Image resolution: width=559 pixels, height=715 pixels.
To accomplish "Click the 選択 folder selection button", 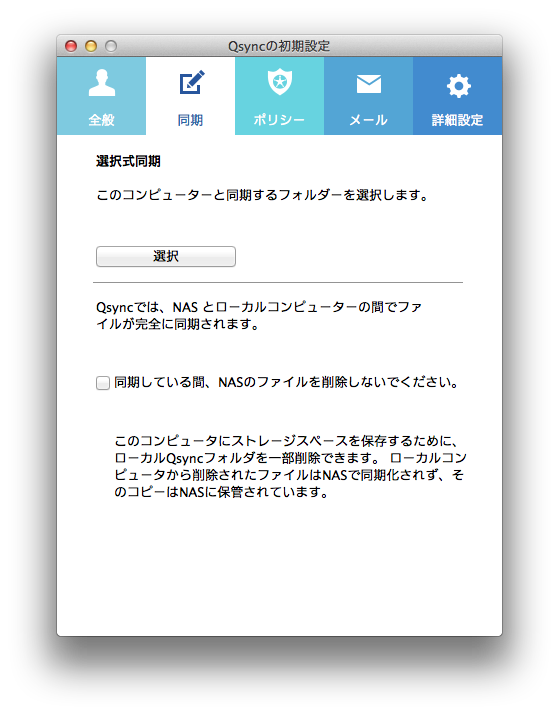I will (166, 256).
